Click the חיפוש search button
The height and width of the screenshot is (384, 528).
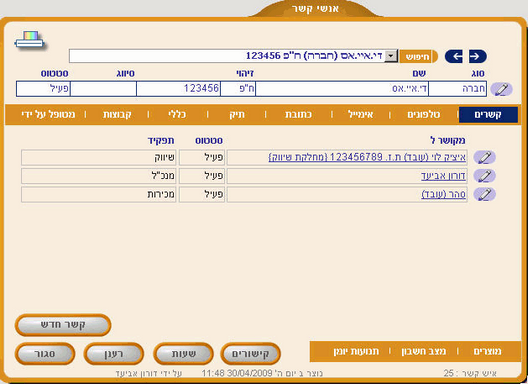(418, 56)
